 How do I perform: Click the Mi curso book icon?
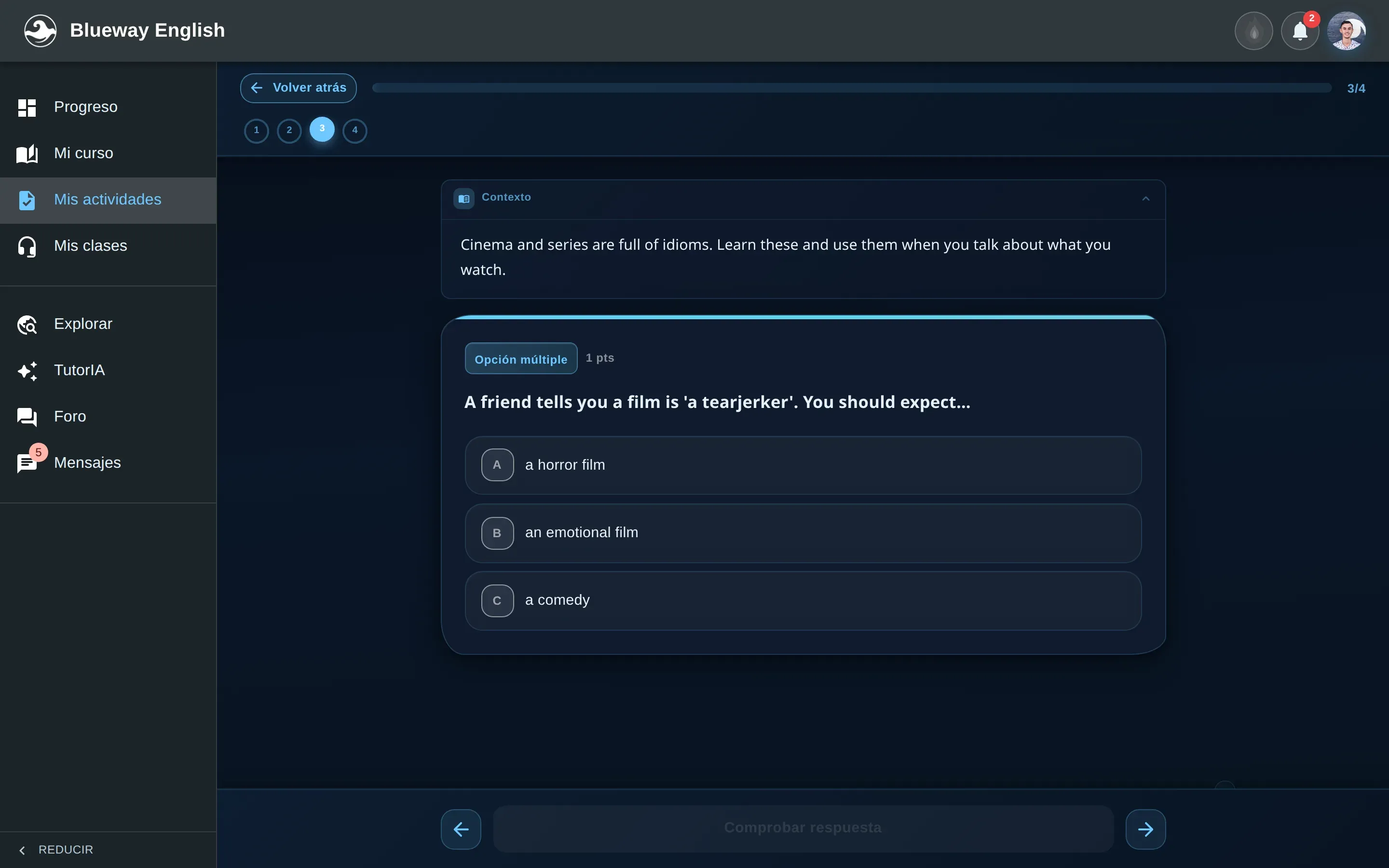coord(27,154)
